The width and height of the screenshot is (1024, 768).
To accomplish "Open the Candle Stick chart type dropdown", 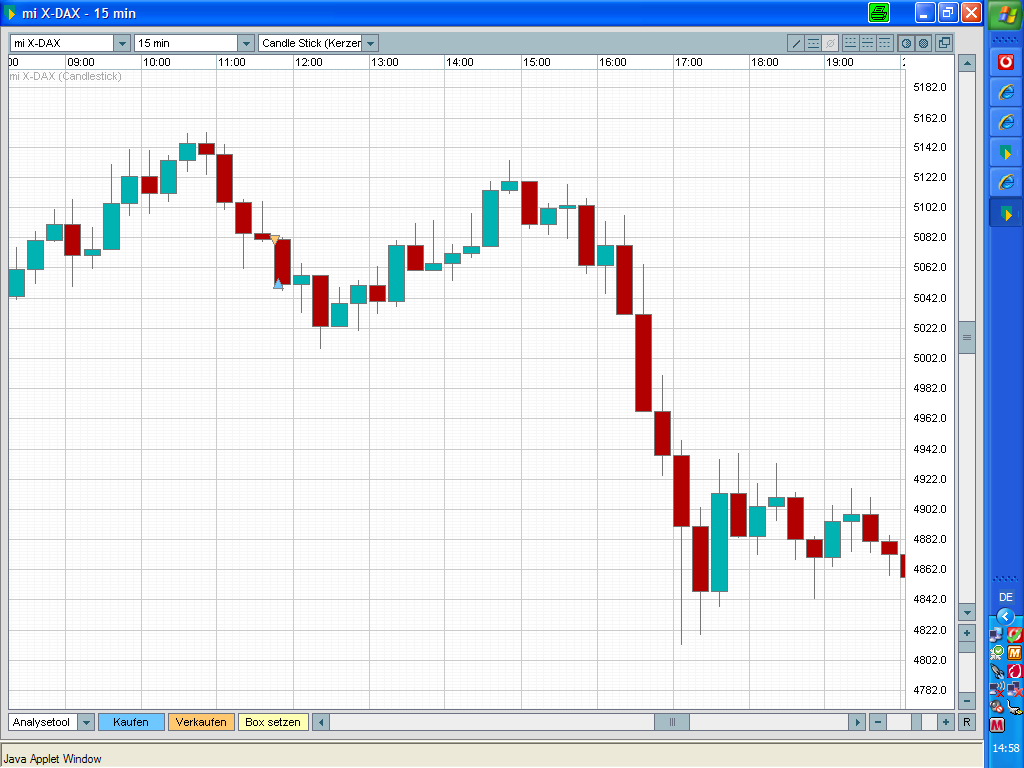I will (x=319, y=43).
